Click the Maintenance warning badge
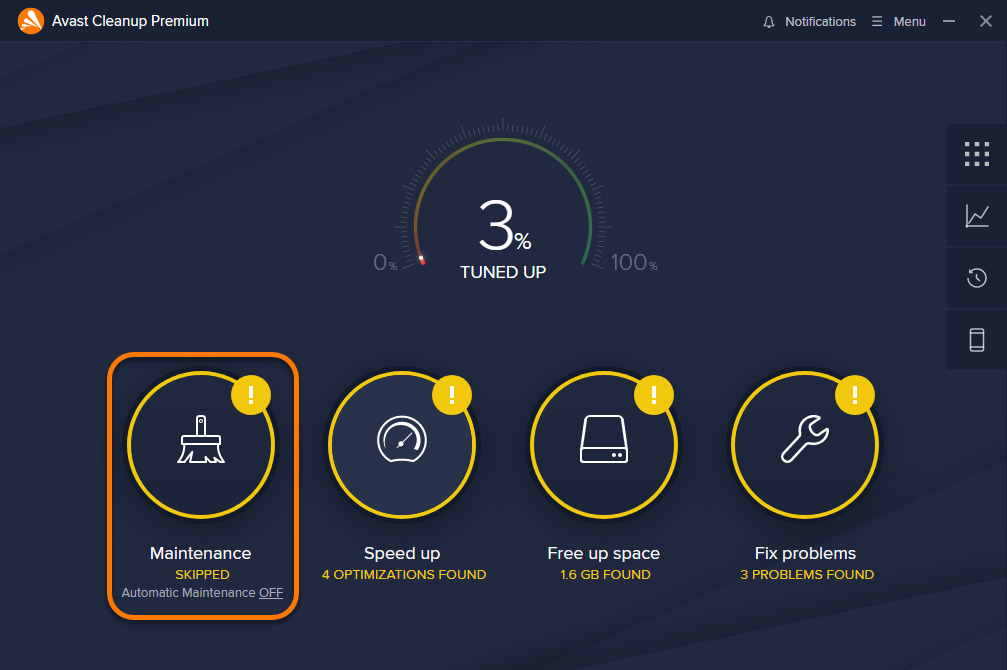 [250, 394]
